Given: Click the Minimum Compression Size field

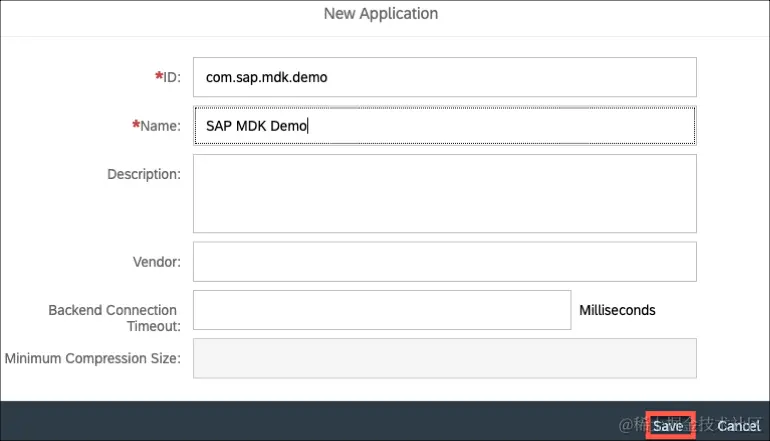Looking at the screenshot, I should (x=444, y=358).
